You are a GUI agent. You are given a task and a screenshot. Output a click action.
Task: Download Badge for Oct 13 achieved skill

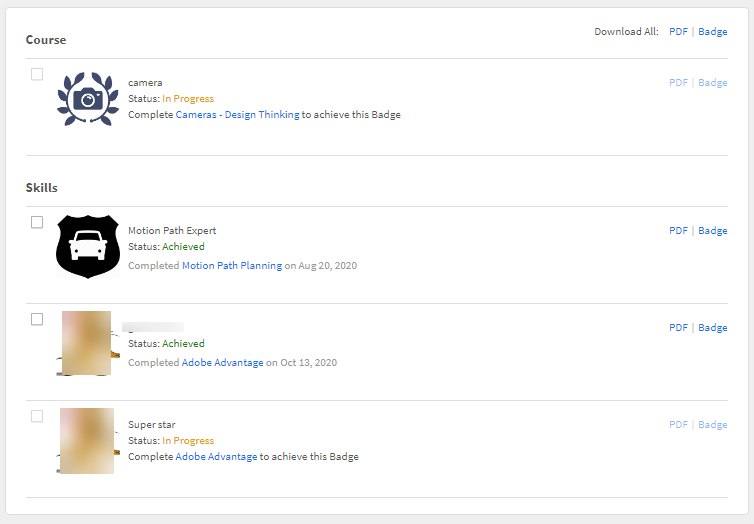coord(713,328)
